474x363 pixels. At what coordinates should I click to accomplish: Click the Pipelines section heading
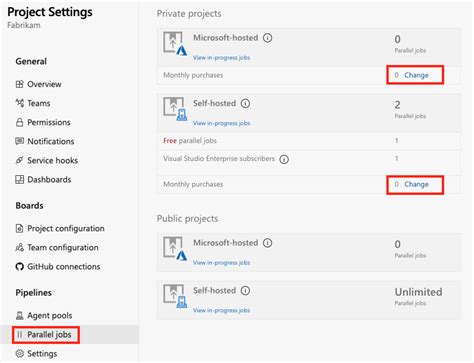[34, 293]
